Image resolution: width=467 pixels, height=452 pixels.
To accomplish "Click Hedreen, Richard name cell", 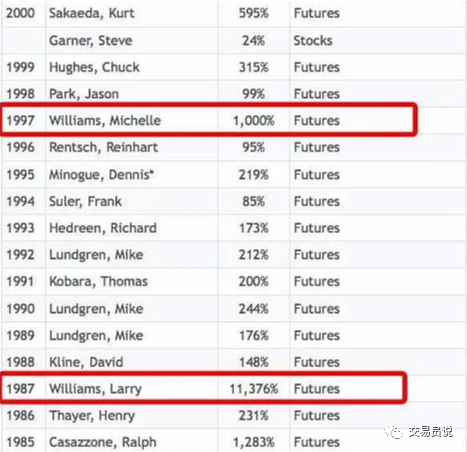I will click(x=103, y=228).
